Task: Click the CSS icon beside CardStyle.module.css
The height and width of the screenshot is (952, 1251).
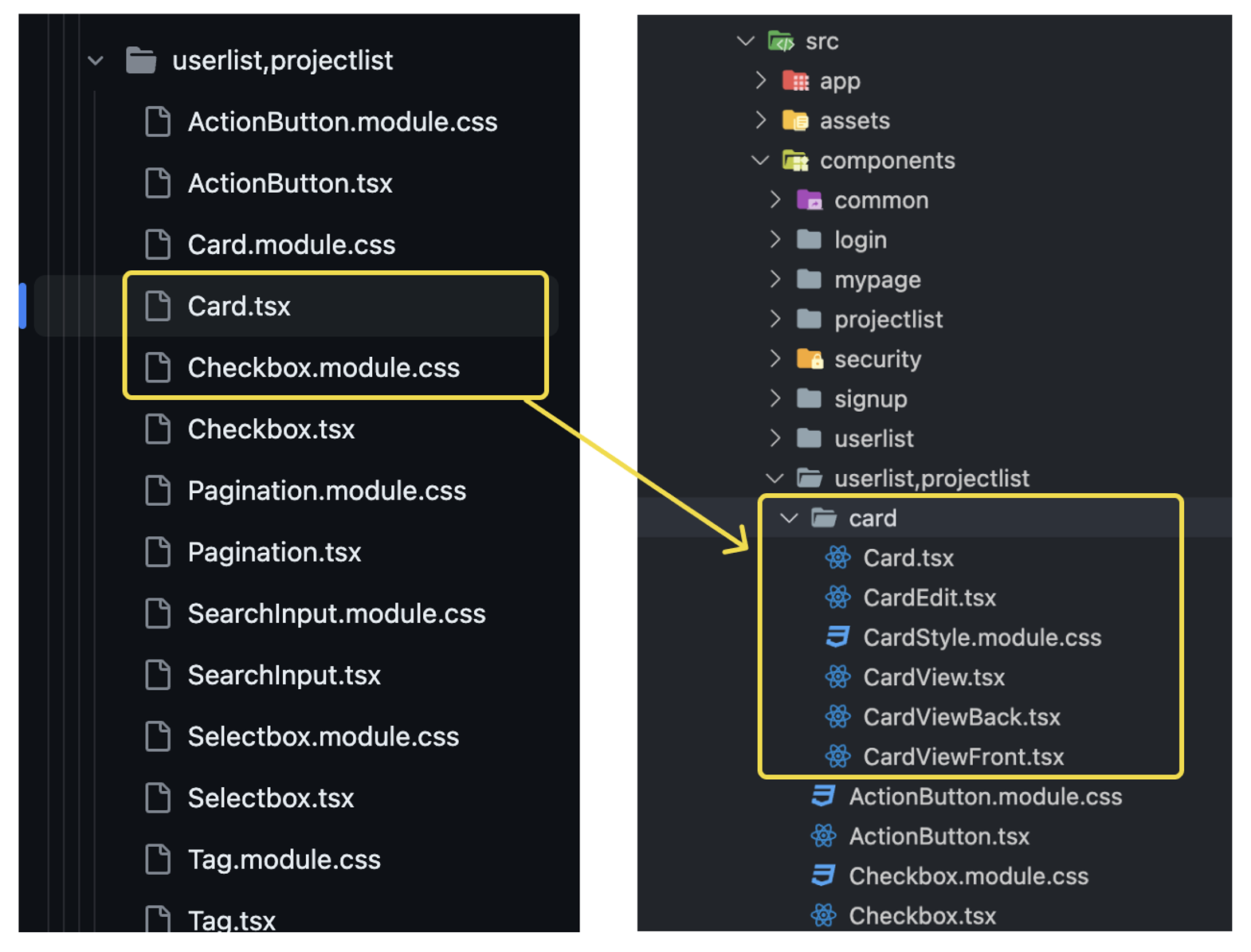Action: 837,637
